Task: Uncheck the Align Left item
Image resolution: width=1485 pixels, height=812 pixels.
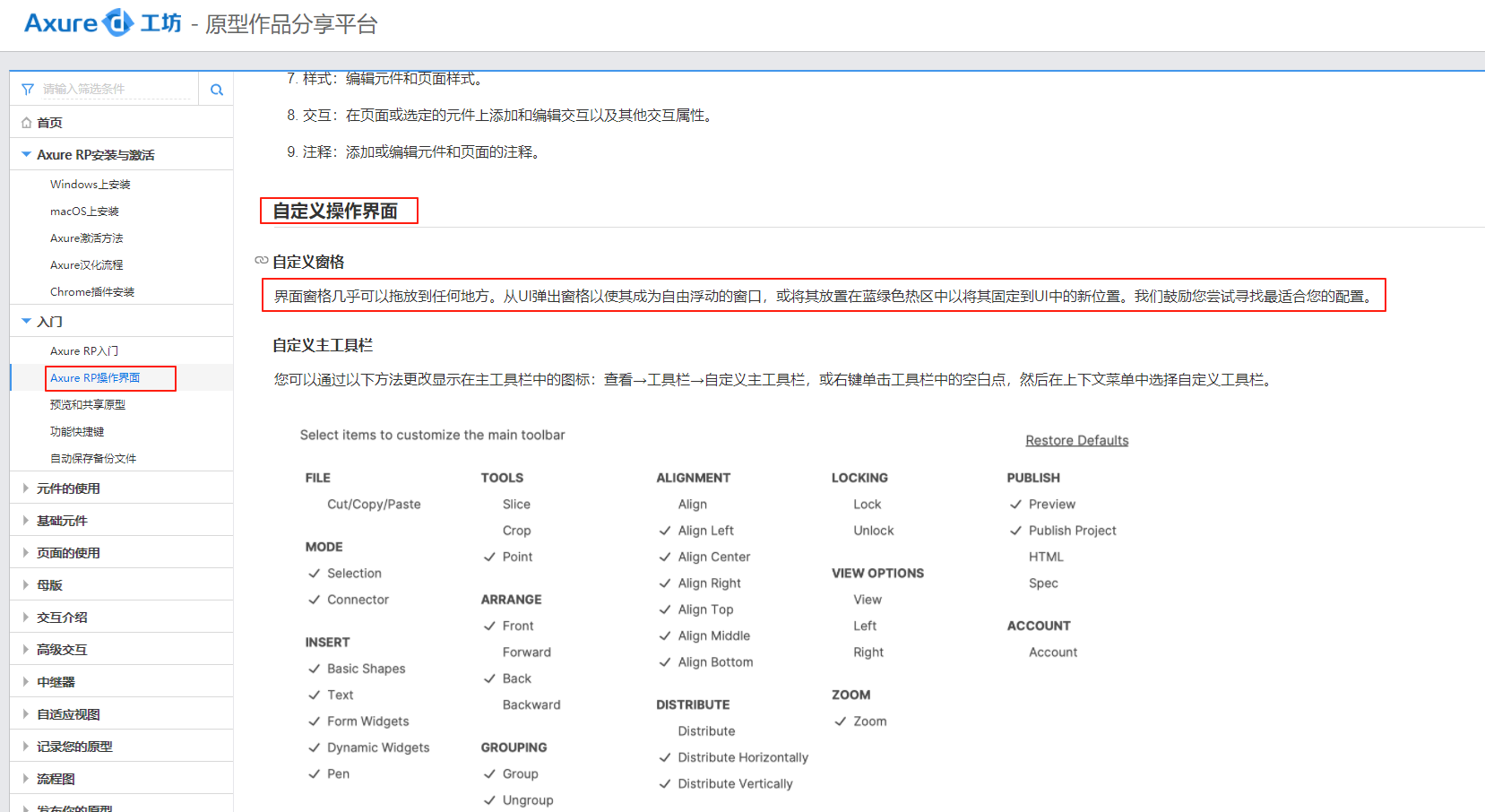Action: [x=696, y=531]
